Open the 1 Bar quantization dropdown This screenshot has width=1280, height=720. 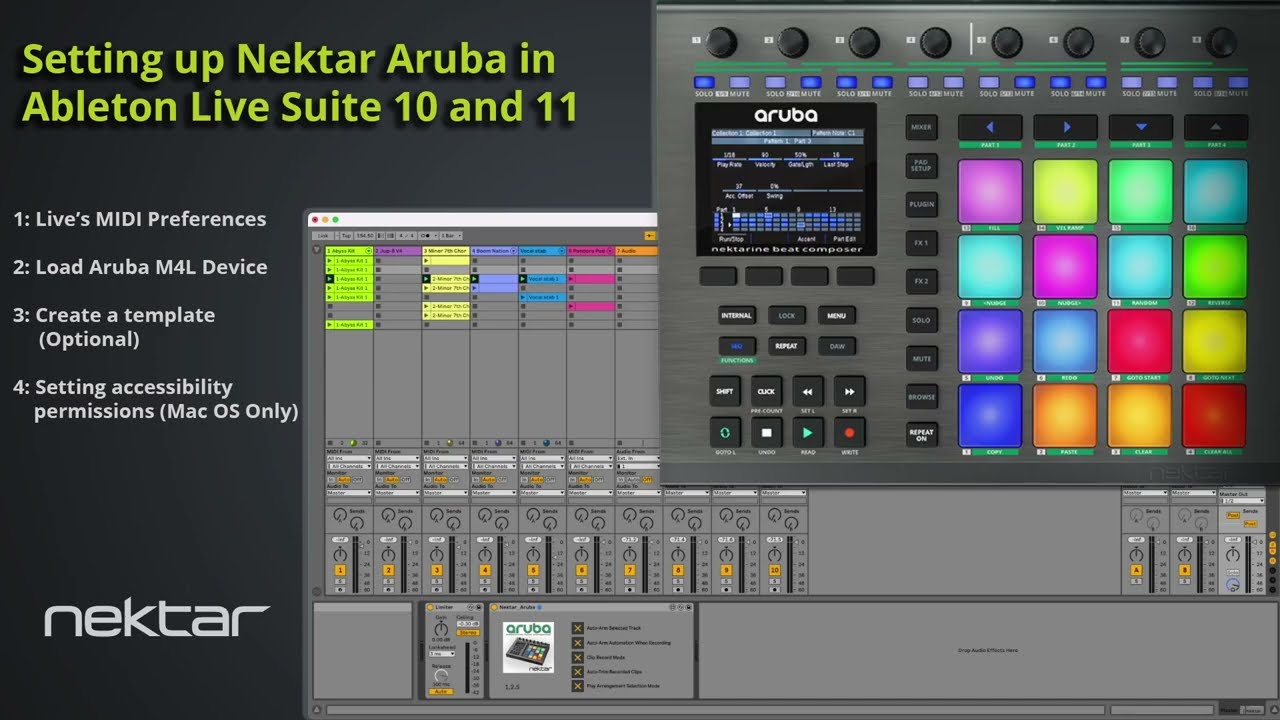click(x=452, y=235)
